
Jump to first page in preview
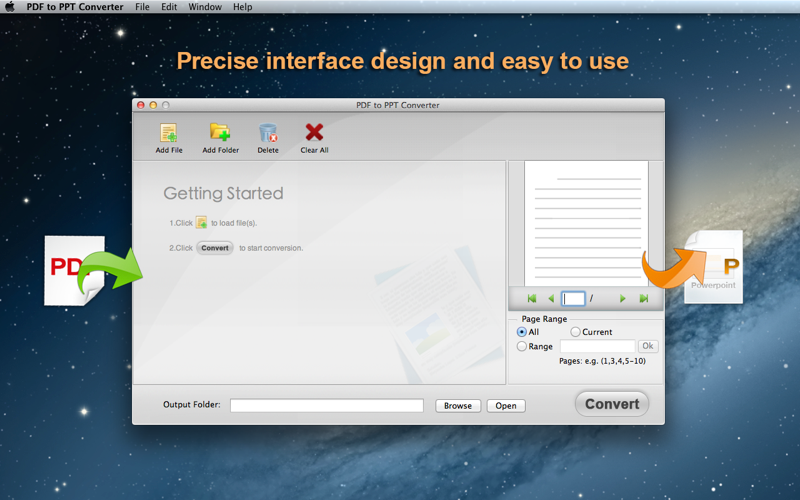531,299
